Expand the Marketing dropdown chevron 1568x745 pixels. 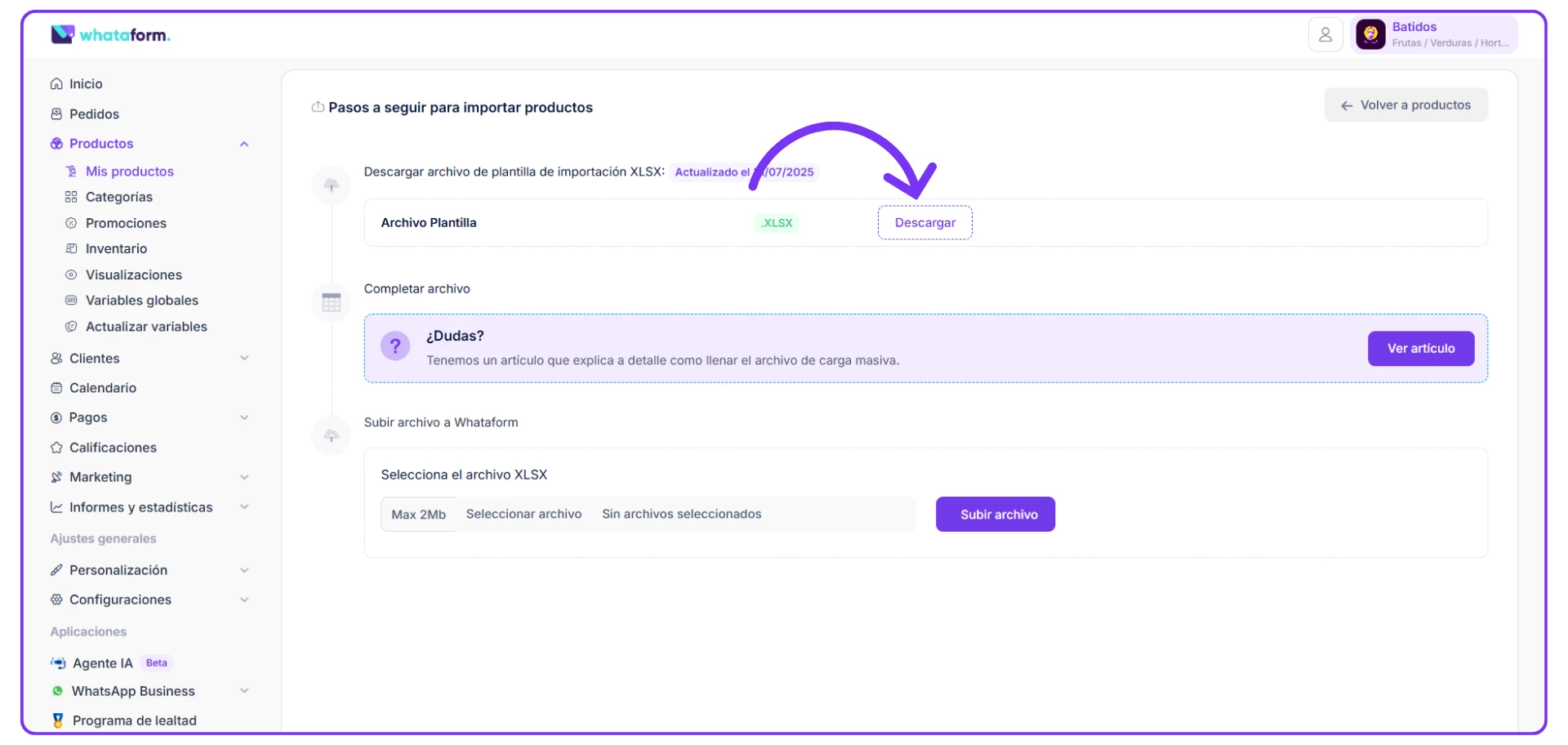click(243, 477)
